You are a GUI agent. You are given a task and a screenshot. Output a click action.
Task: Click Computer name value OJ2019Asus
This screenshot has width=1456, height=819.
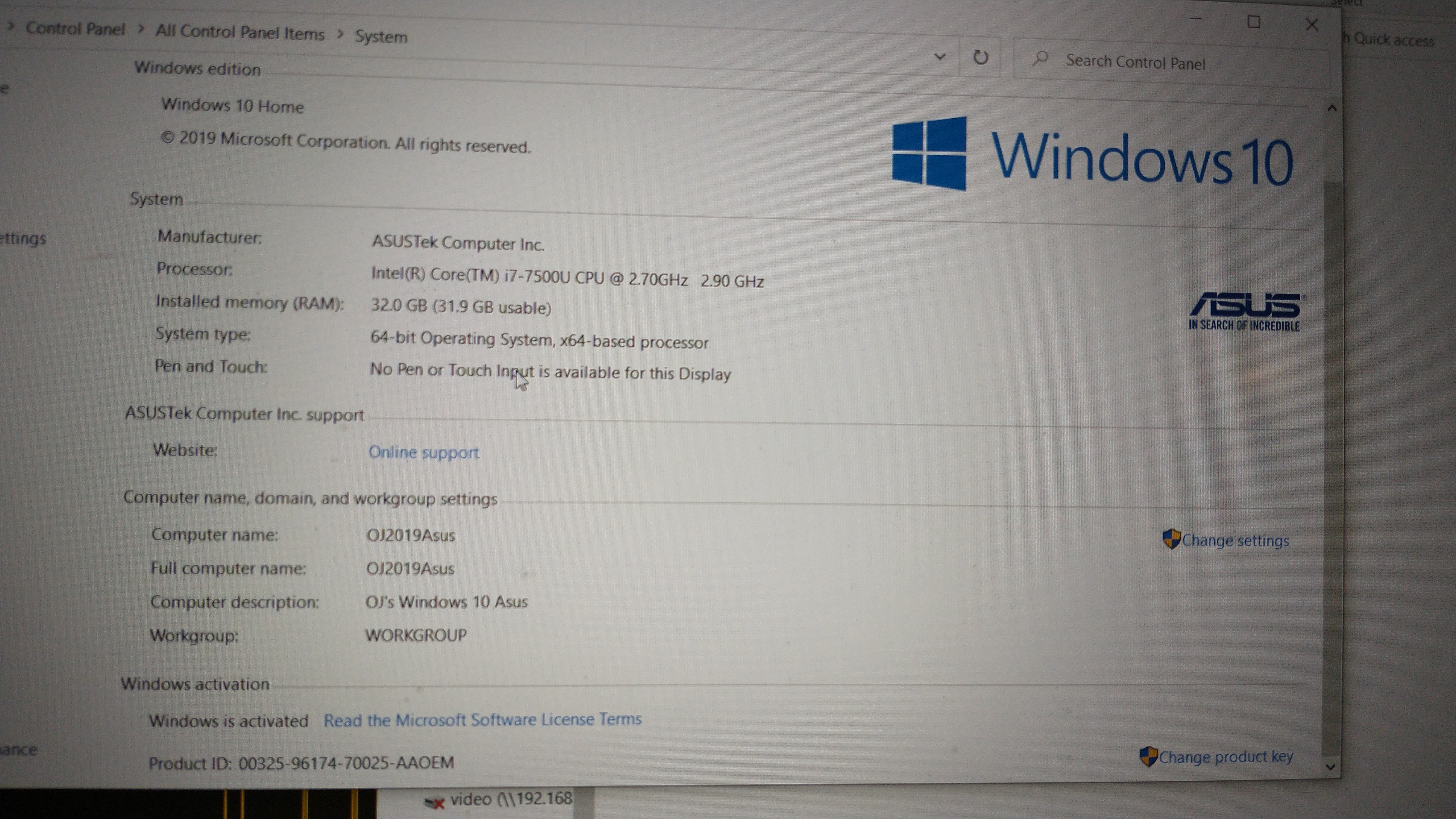(411, 535)
